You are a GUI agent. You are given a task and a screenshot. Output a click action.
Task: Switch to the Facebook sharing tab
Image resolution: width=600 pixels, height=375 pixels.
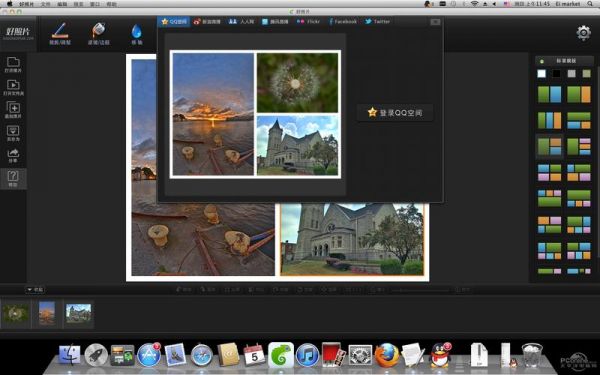342,21
